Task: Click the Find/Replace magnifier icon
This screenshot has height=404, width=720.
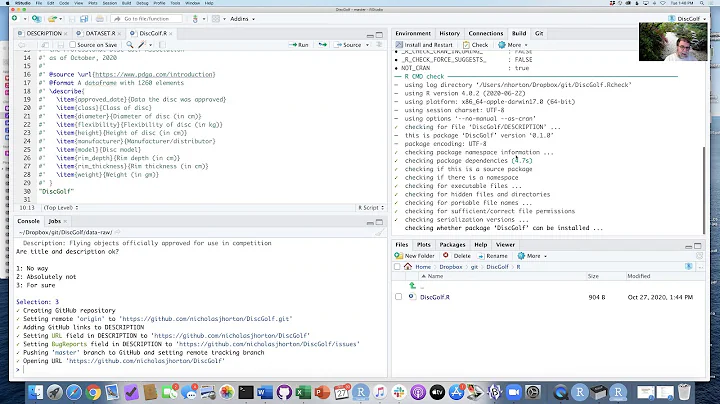Action: point(130,45)
